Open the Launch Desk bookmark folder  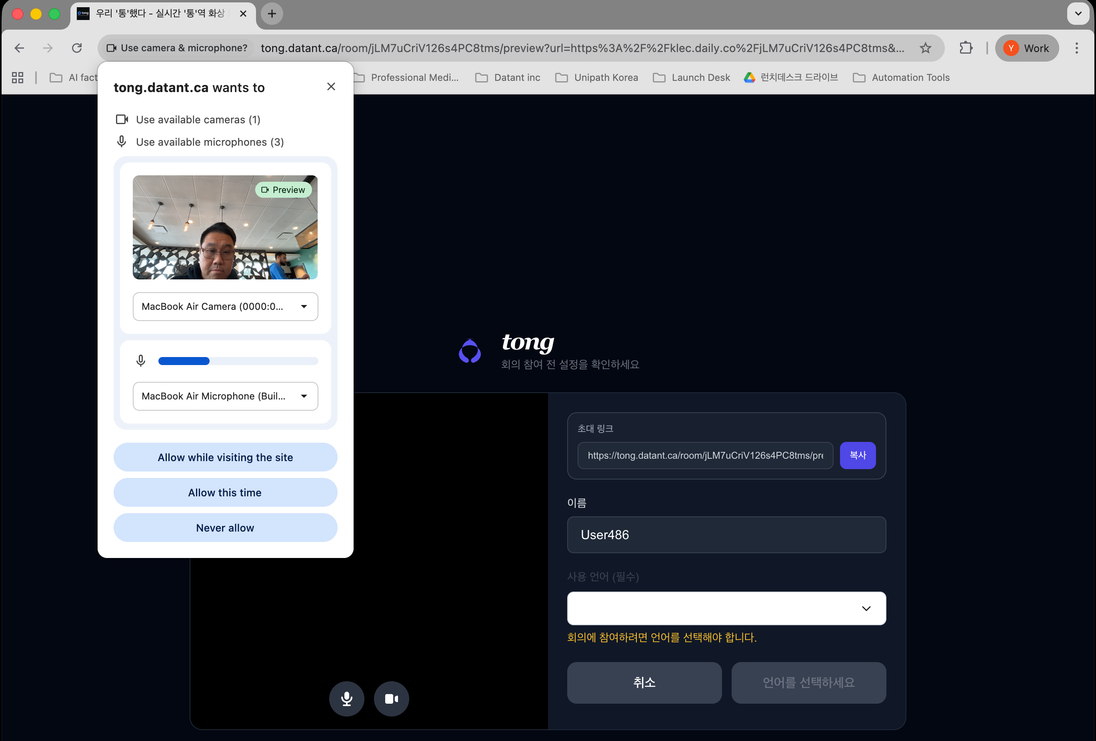coord(691,78)
